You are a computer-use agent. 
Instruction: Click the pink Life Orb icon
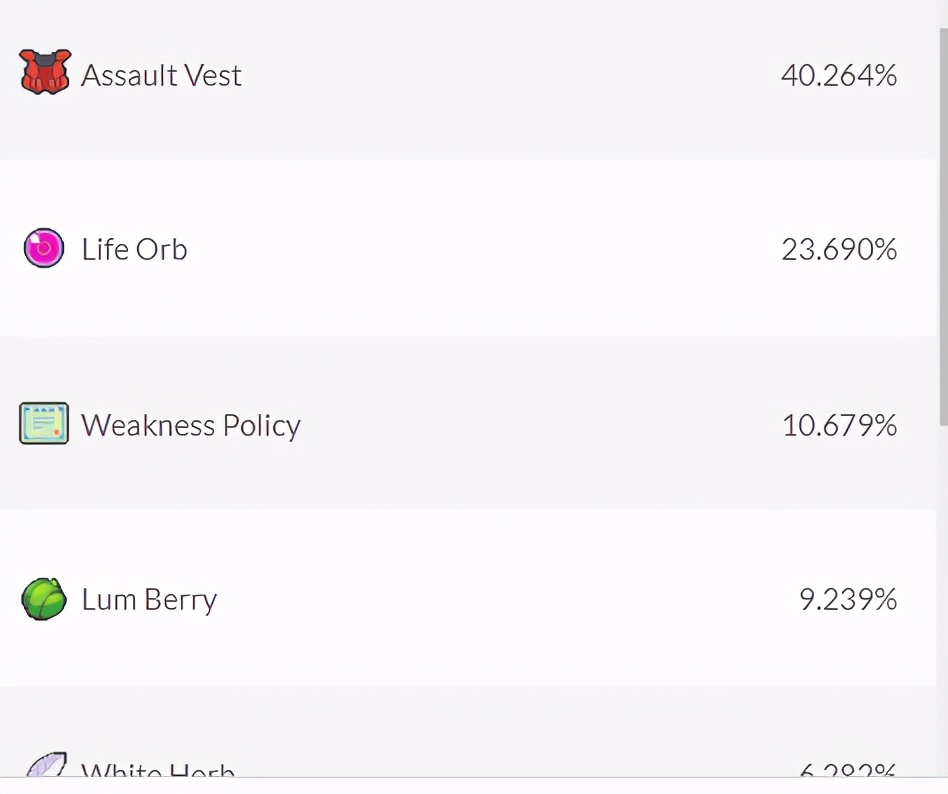tap(44, 248)
